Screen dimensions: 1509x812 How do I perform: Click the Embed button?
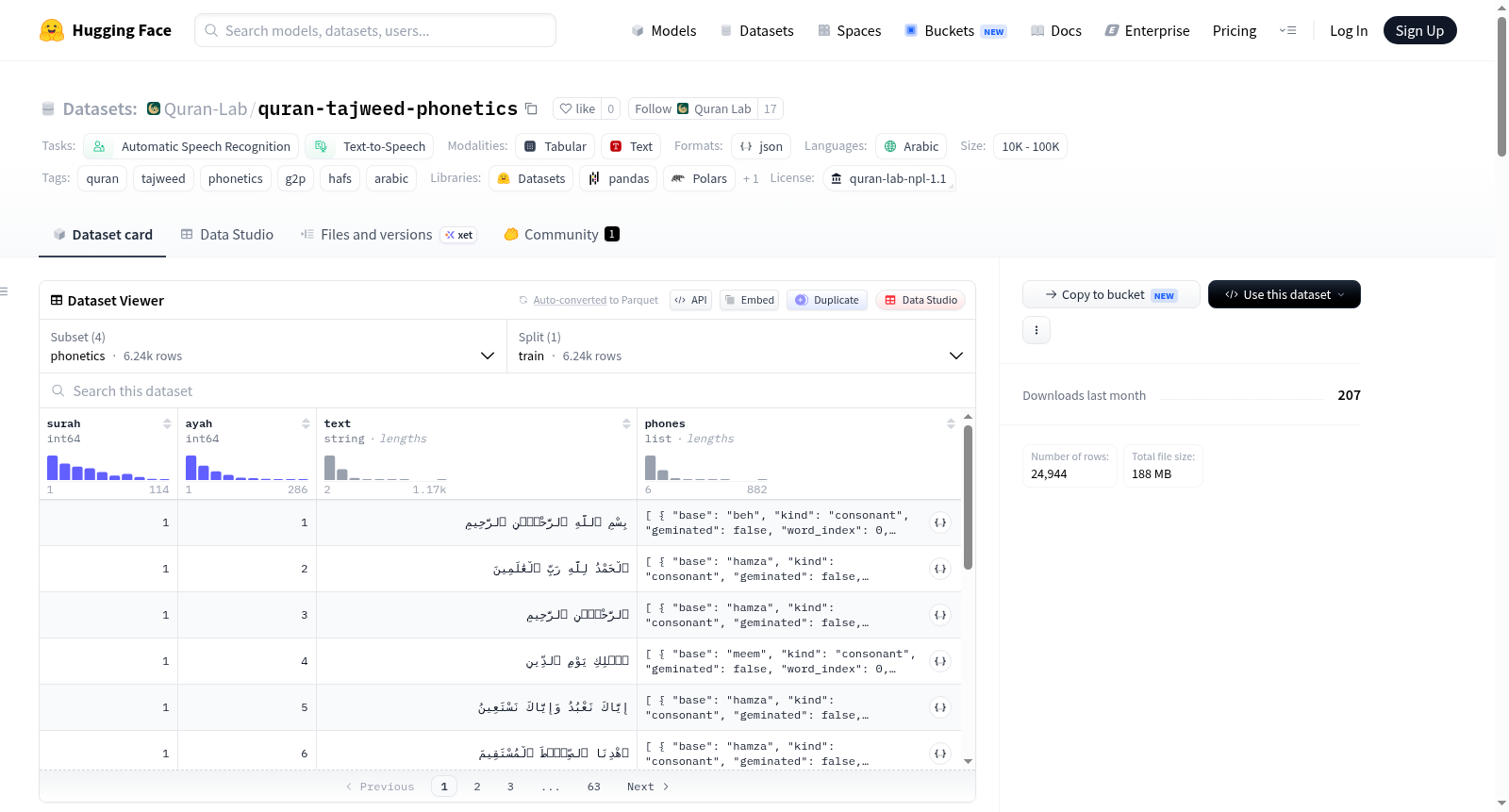749,300
